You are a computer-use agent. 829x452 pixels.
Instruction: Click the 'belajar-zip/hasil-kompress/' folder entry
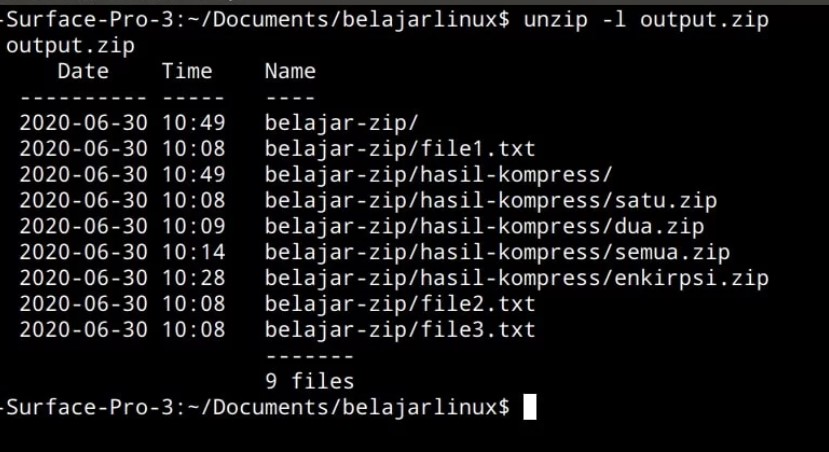coord(438,175)
